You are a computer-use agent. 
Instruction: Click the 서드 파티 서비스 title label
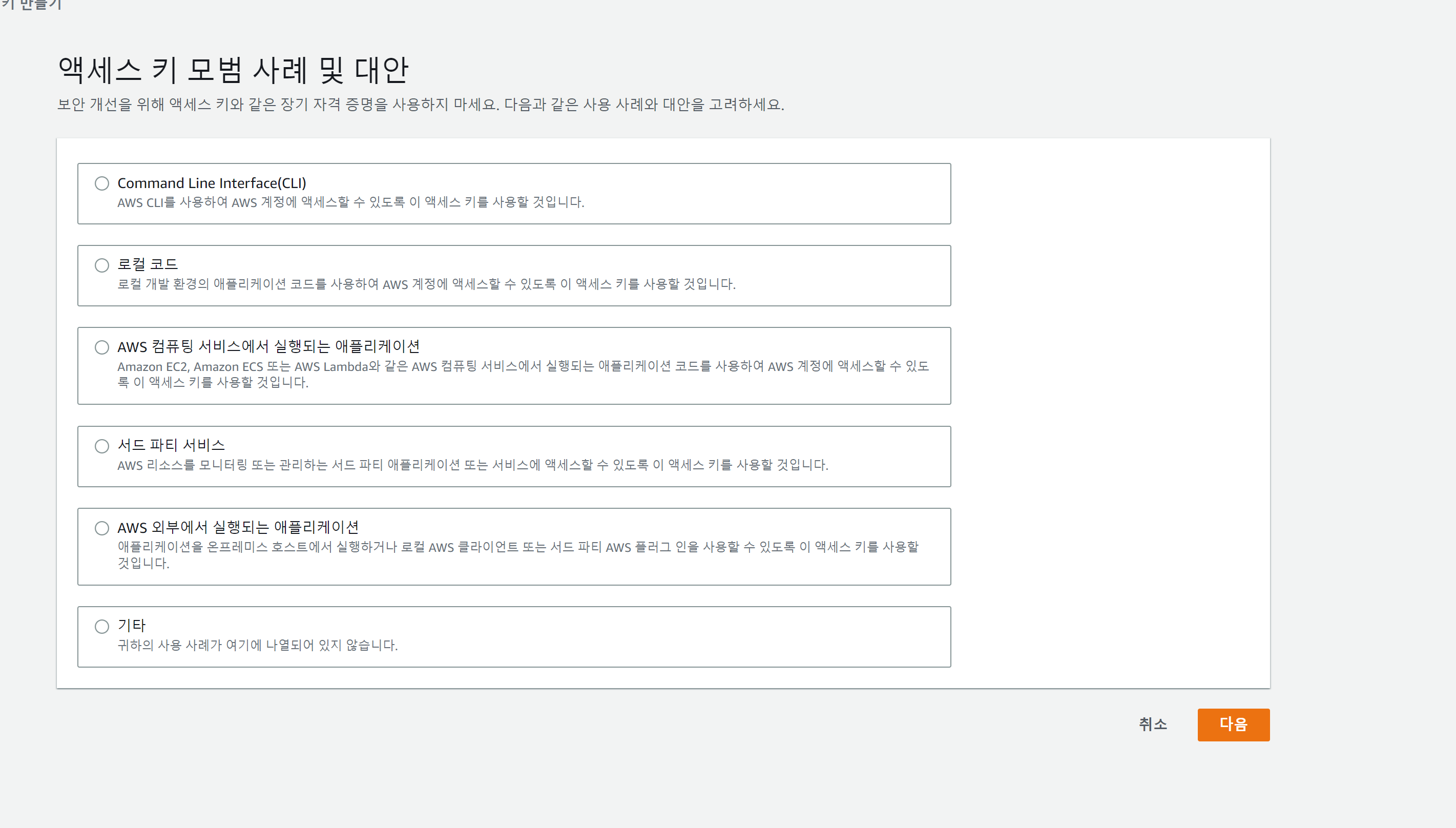pos(171,445)
